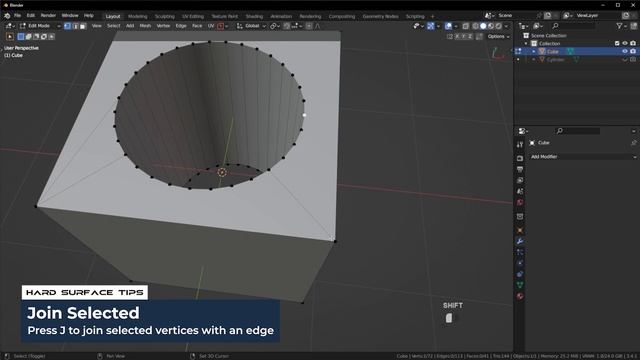Toggle viewport gizmos button
This screenshot has height=360, width=640.
tap(431, 26)
